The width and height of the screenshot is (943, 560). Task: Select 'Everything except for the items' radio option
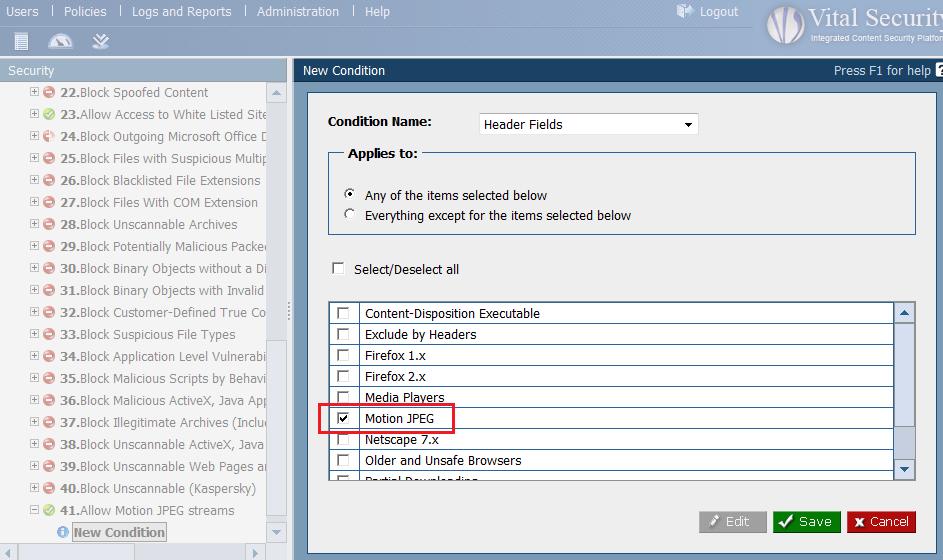[349, 214]
